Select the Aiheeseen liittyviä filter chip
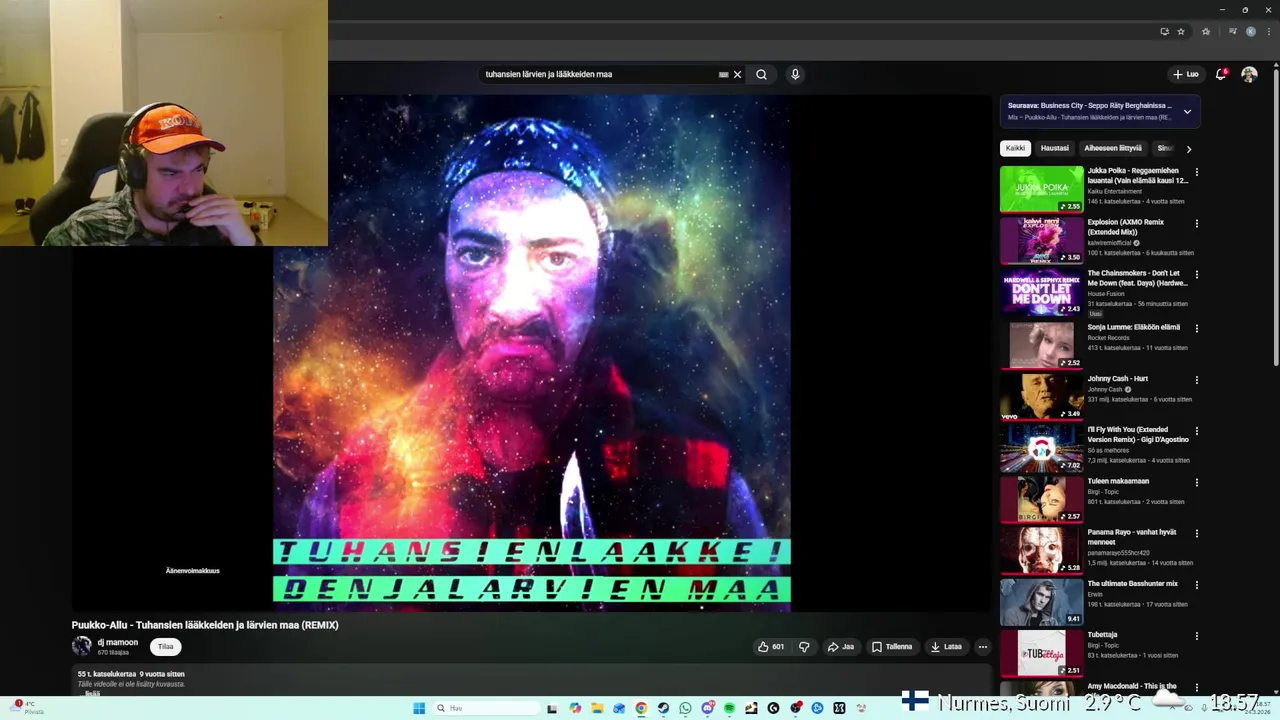Image resolution: width=1280 pixels, height=720 pixels. point(1113,148)
